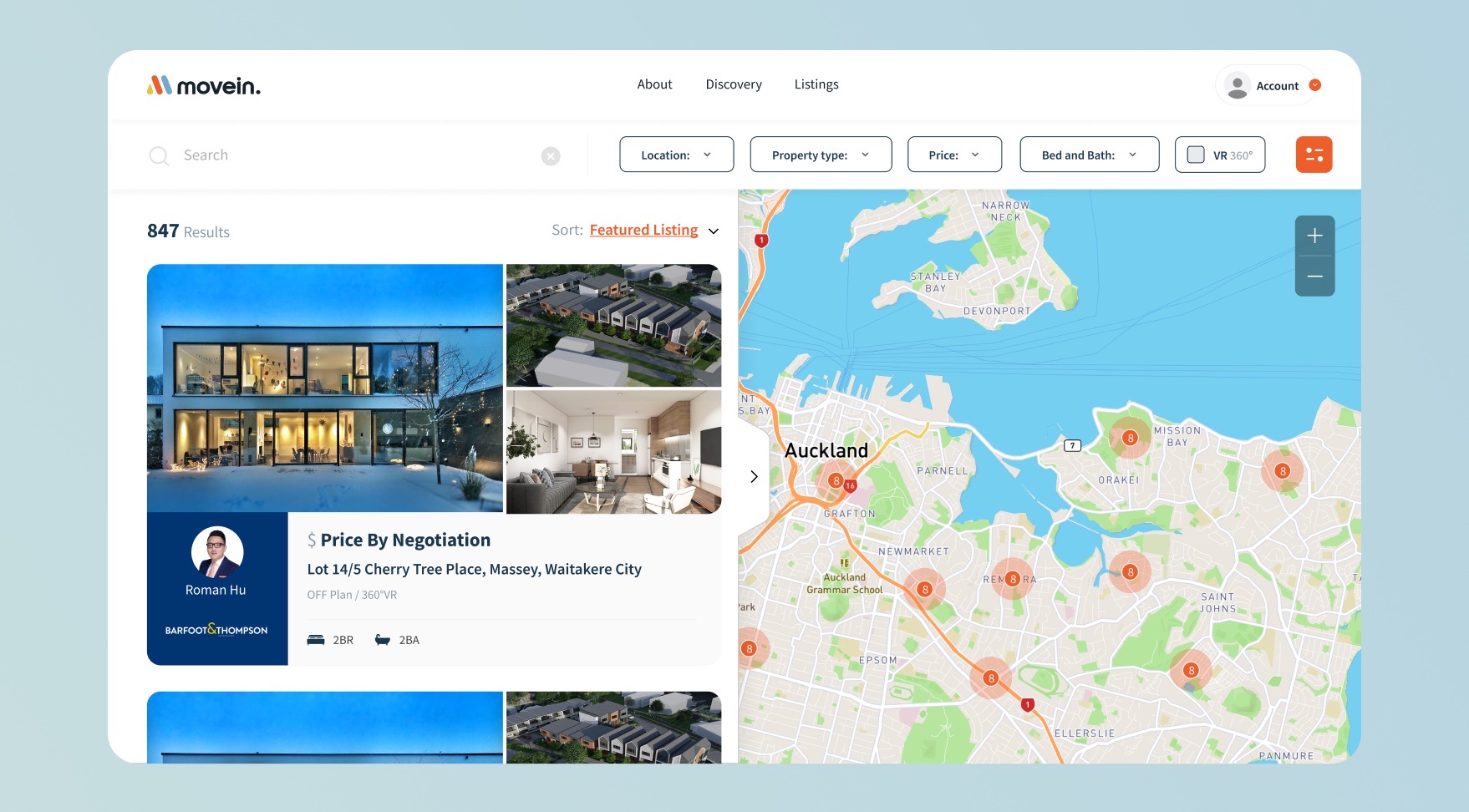Go to the About page
1469x812 pixels.
(654, 84)
